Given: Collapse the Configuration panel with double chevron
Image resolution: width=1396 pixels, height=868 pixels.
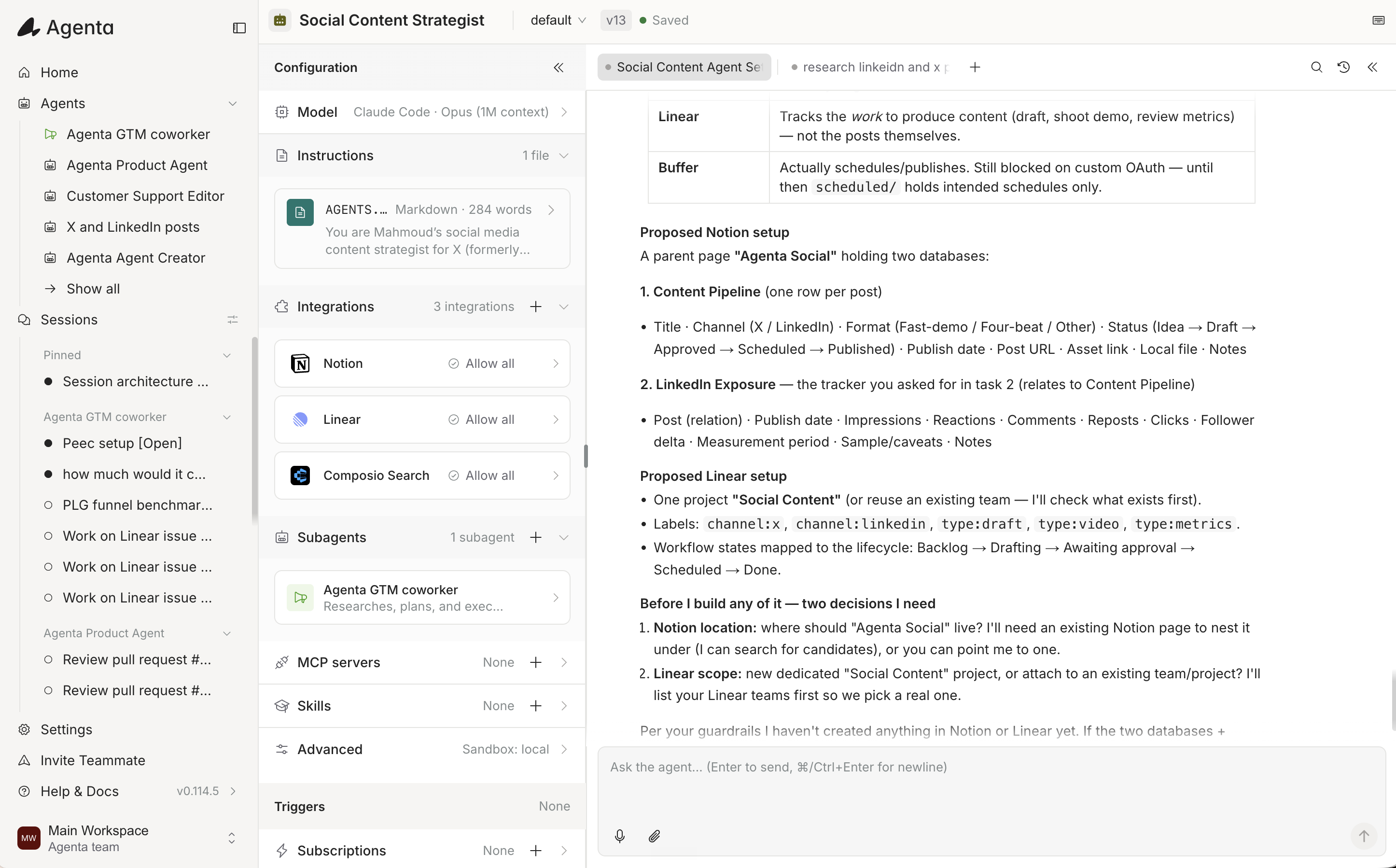Looking at the screenshot, I should tap(558, 68).
